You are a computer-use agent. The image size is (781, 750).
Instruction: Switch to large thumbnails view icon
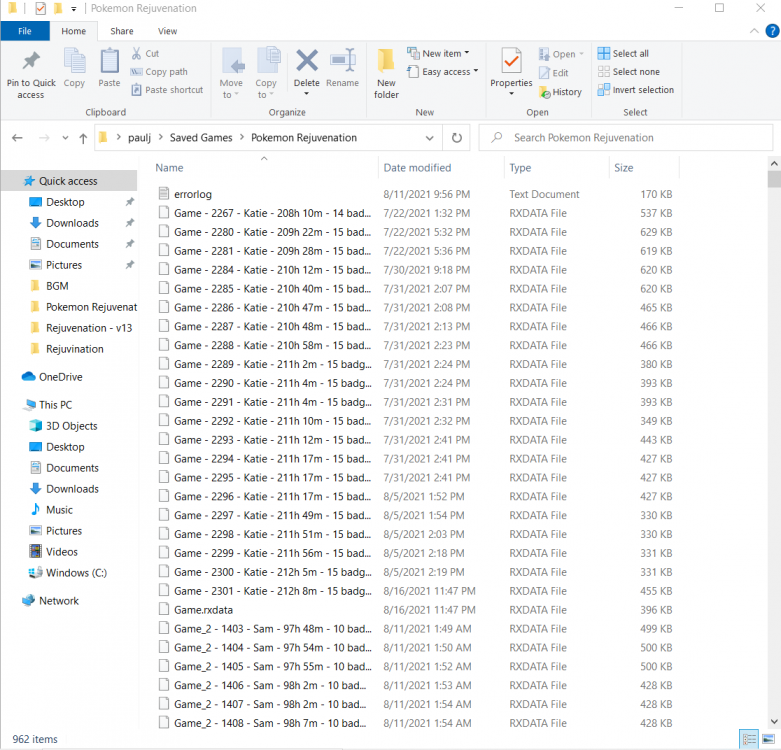769,739
